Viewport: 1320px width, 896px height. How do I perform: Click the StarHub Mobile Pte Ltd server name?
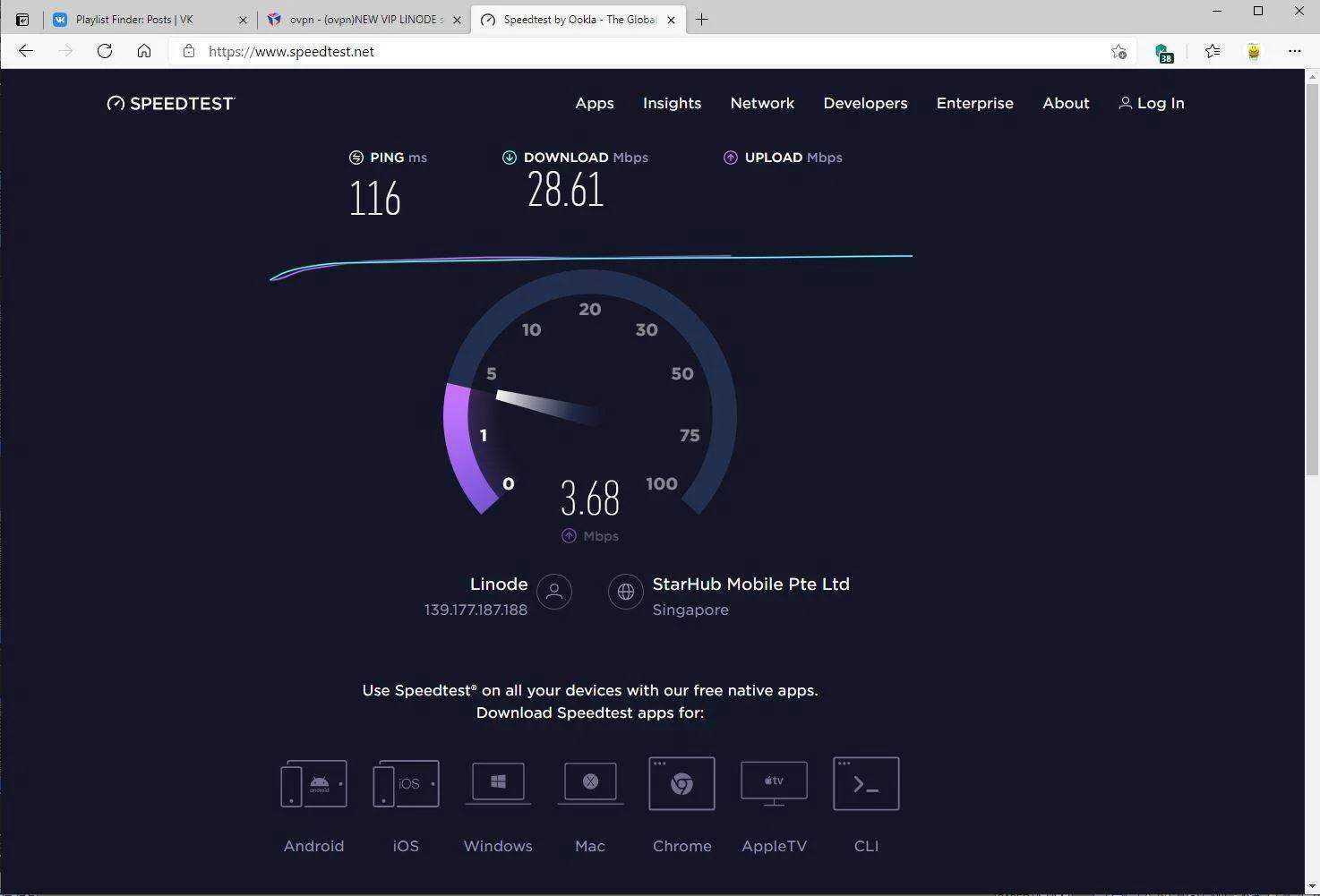(x=750, y=585)
